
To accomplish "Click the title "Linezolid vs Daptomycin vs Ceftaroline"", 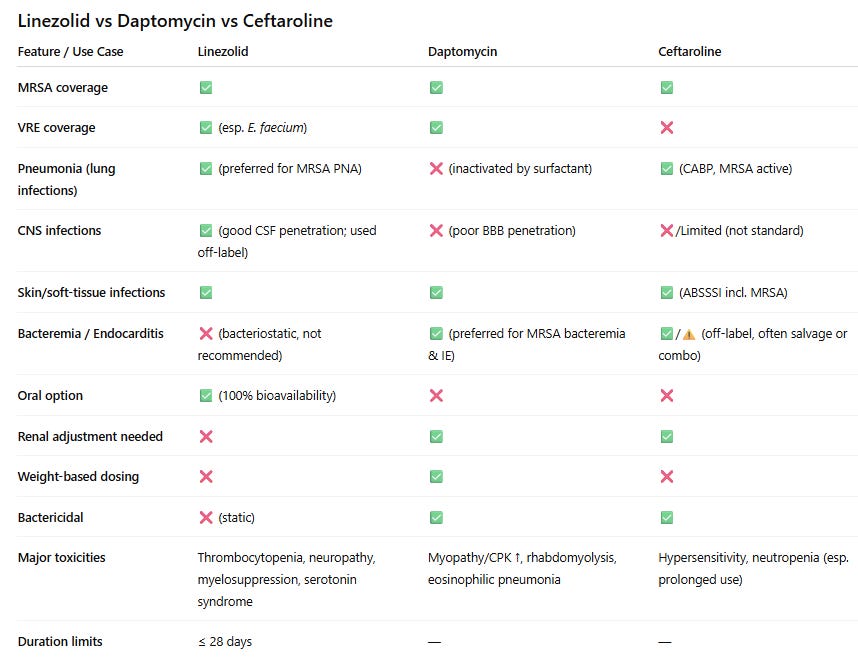I will click(175, 21).
